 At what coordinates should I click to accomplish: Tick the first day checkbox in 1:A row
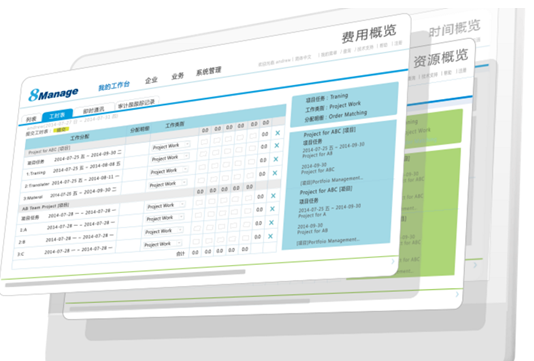click(x=198, y=216)
